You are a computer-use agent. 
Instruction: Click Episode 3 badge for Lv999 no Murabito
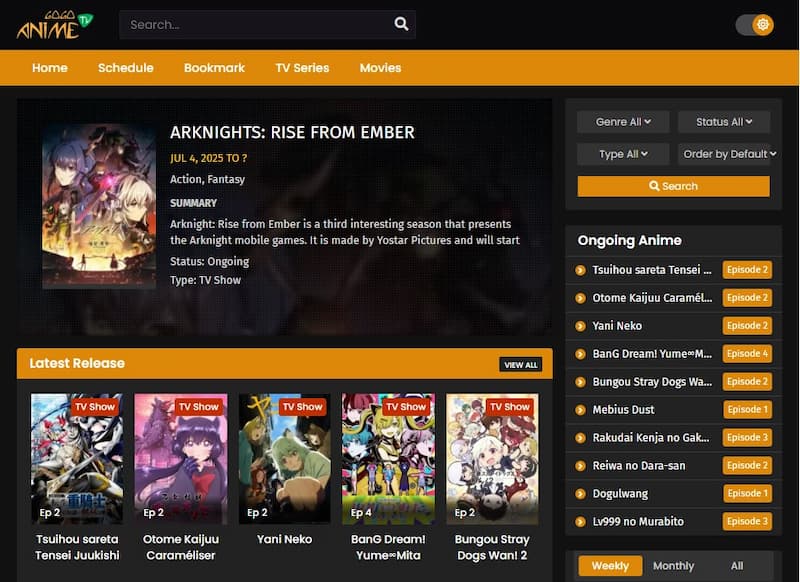point(747,522)
